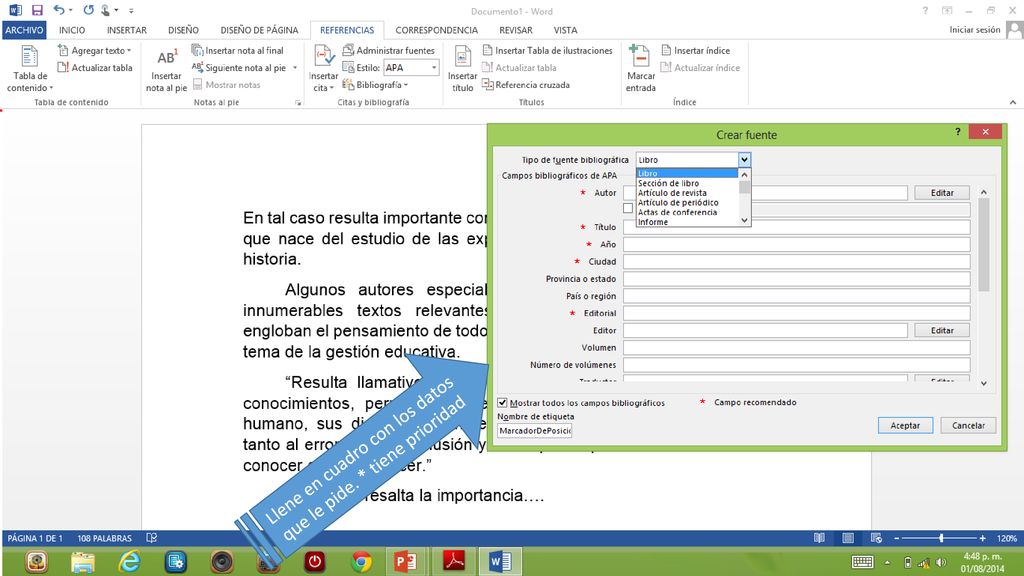
Task: Undo last action in quick access toolbar
Action: tap(59, 10)
